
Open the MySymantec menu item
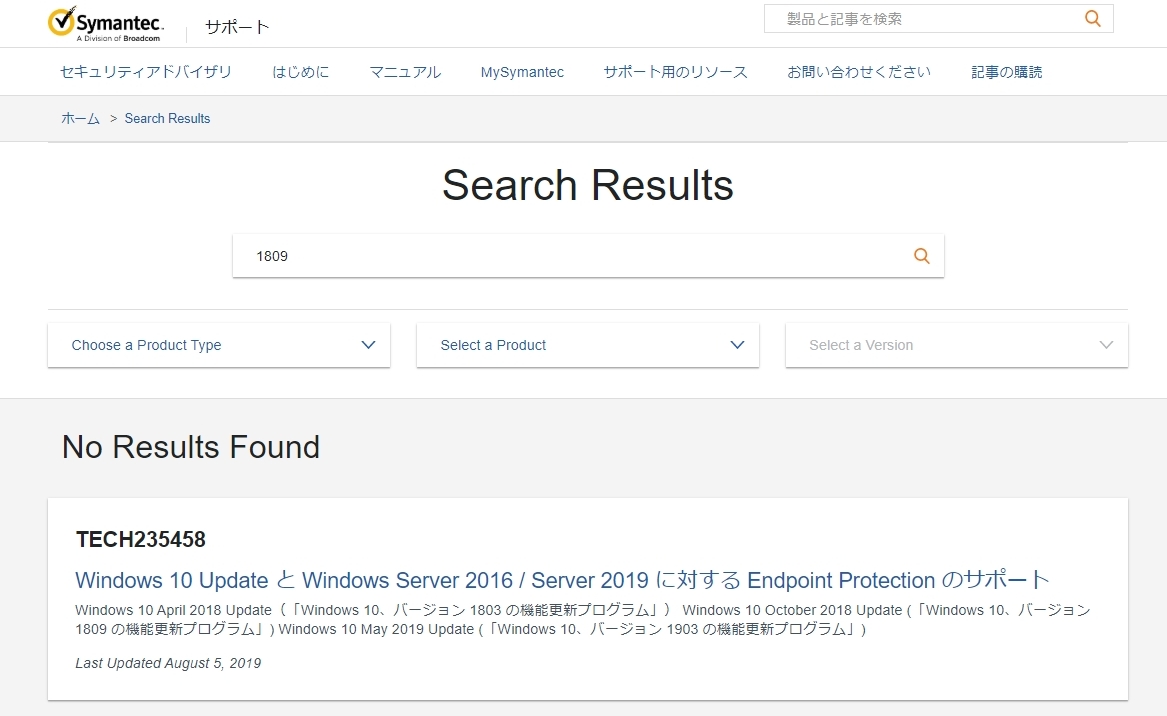(x=522, y=72)
